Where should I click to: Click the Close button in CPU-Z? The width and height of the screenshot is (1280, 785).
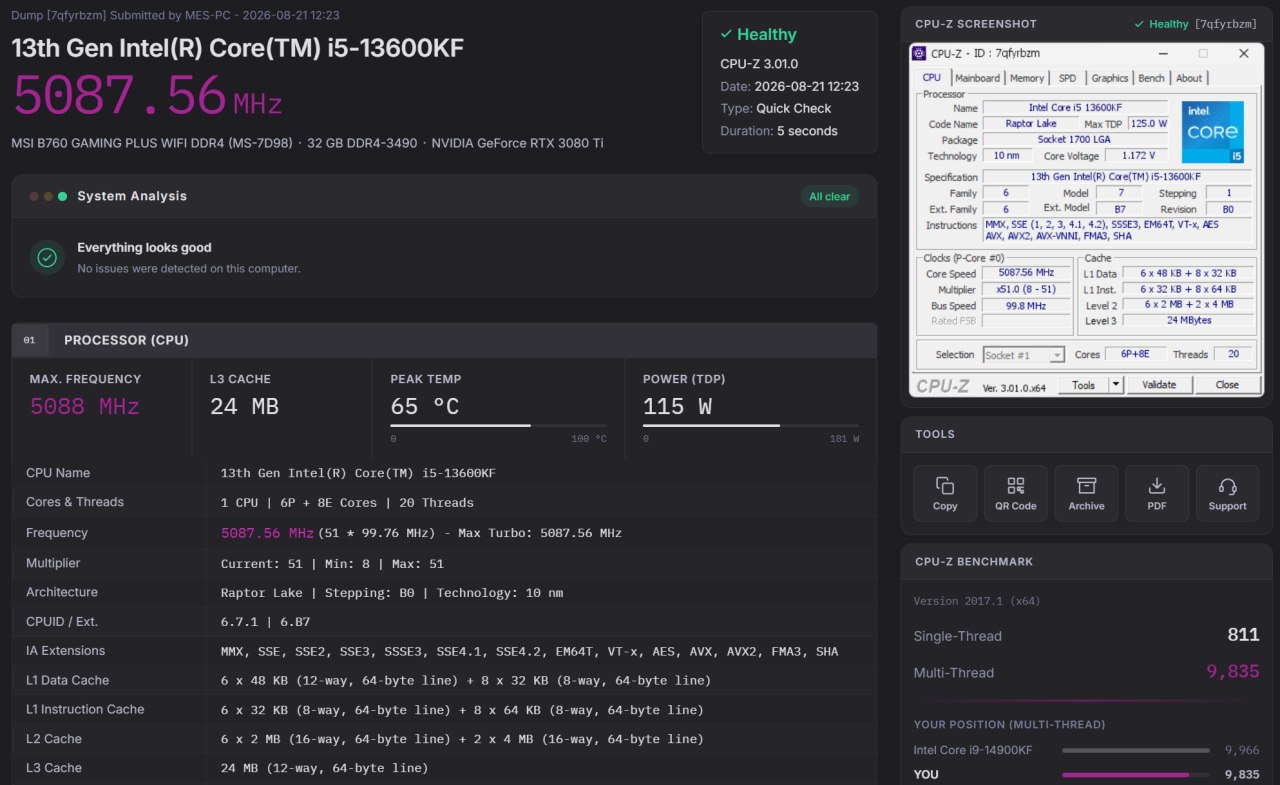(x=1227, y=385)
